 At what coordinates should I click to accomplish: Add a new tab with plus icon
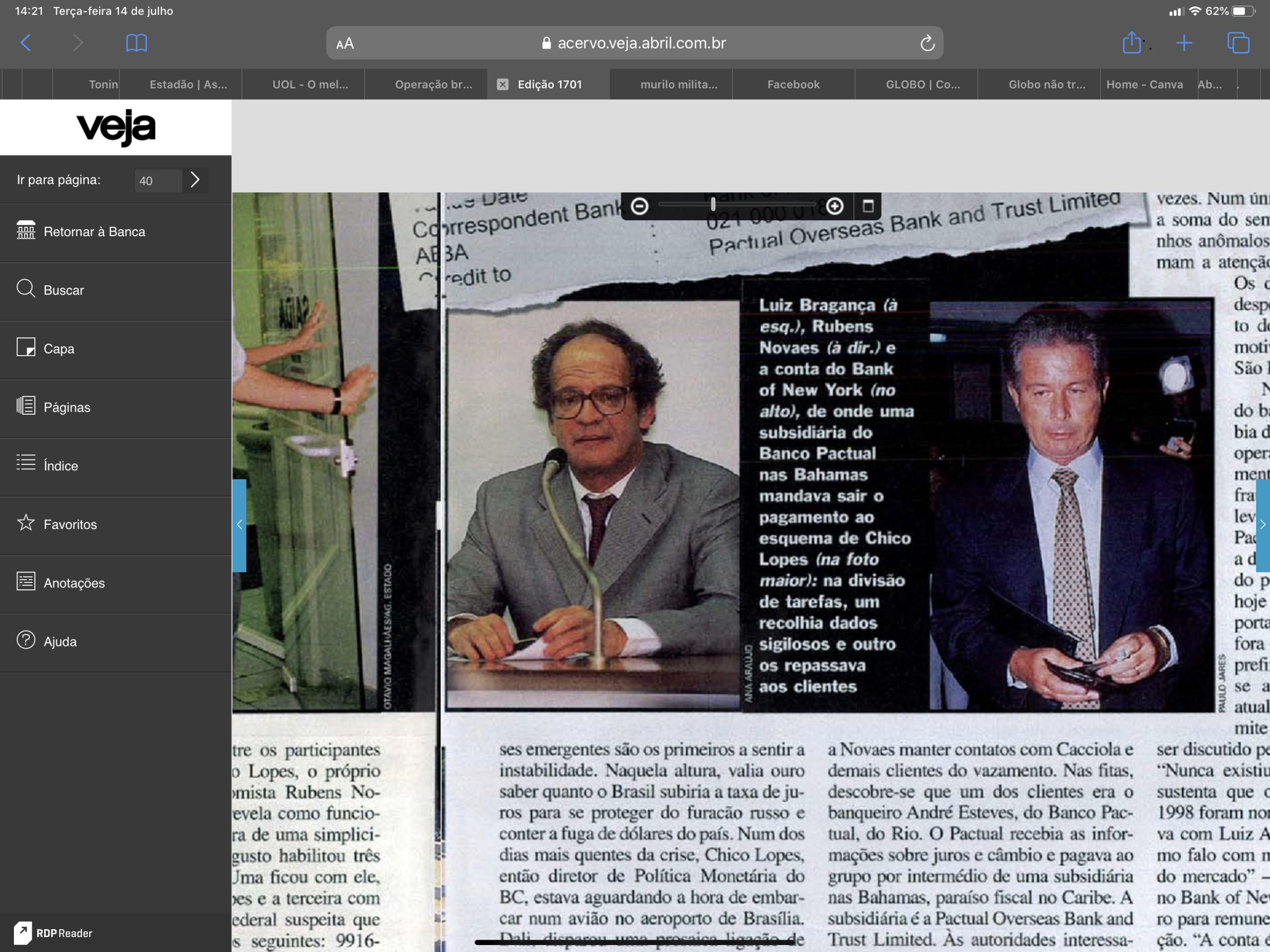pos(1184,43)
